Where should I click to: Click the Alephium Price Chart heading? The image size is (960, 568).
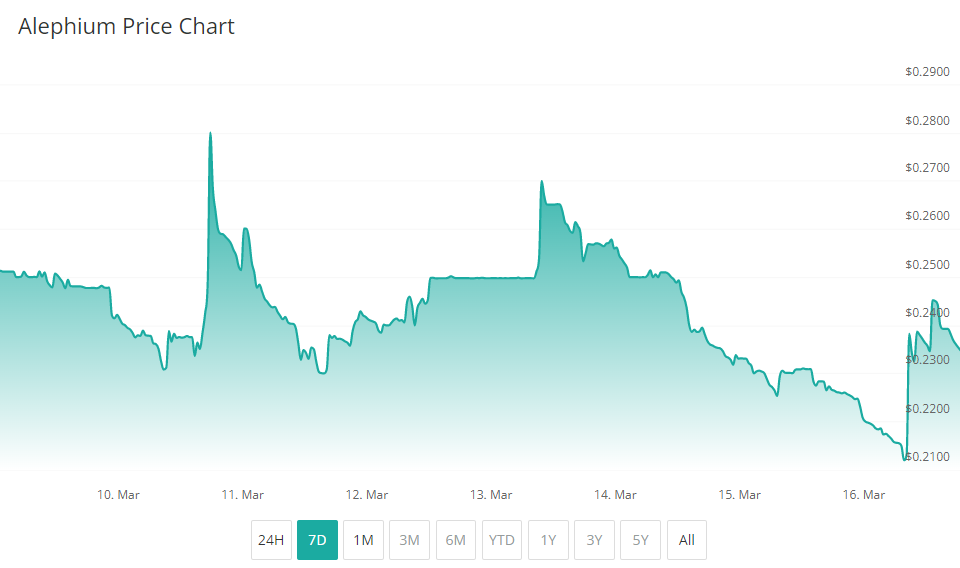(x=126, y=27)
